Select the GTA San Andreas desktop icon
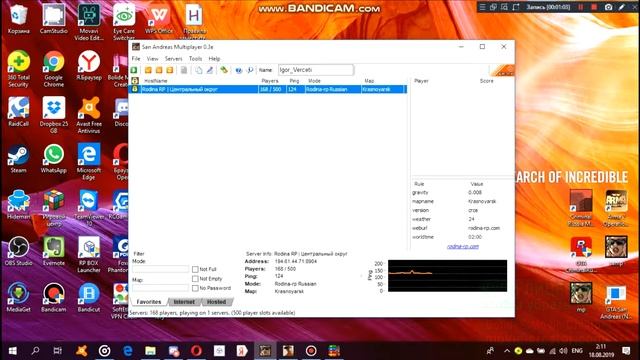Image resolution: width=640 pixels, height=360 pixels. pyautogui.click(x=616, y=302)
